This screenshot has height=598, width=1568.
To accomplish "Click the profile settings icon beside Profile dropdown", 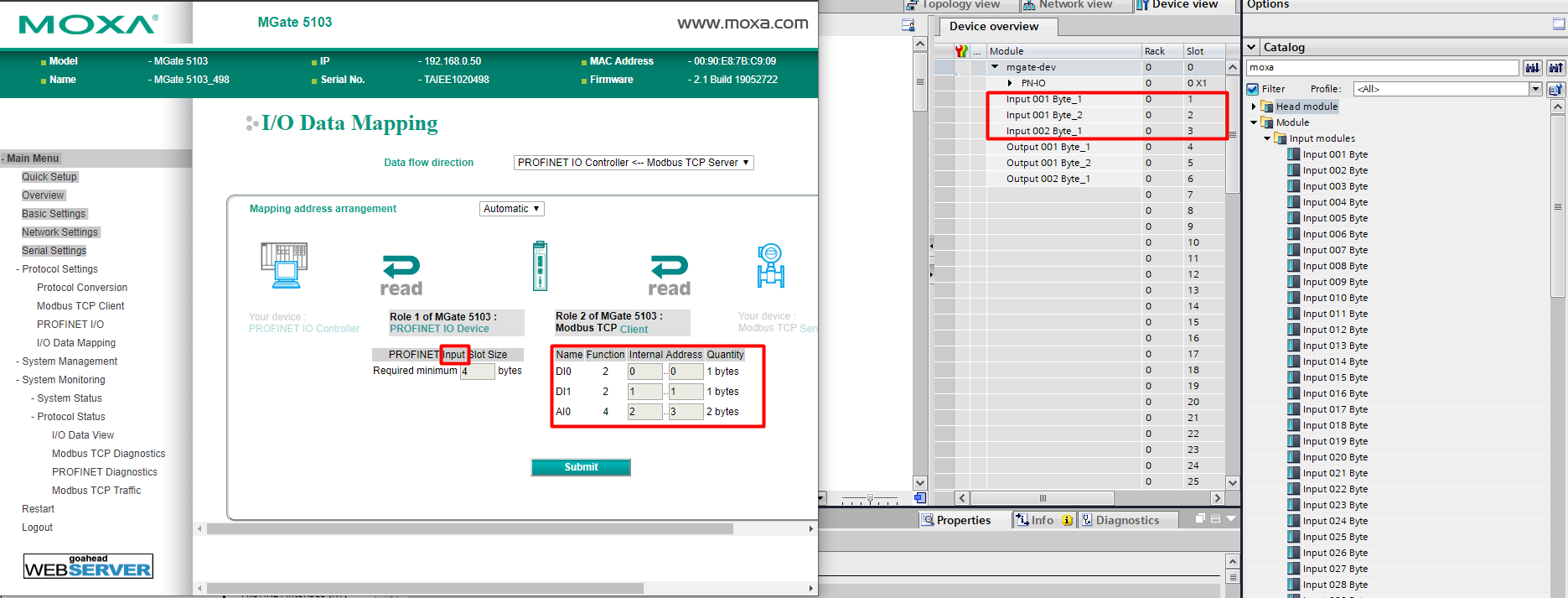I will tap(1556, 89).
